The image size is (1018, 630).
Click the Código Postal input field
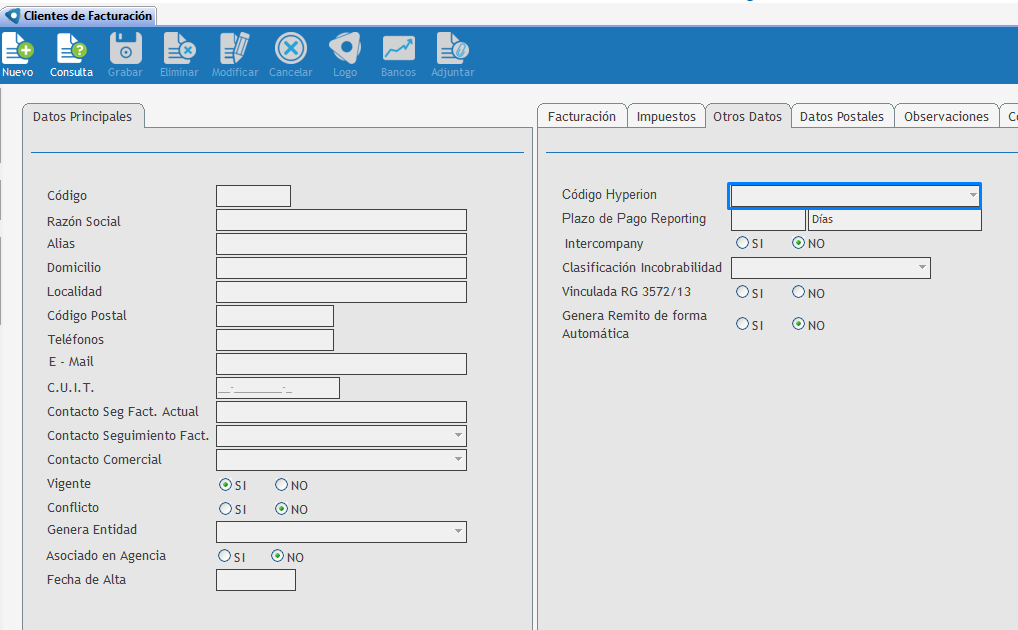click(x=275, y=316)
